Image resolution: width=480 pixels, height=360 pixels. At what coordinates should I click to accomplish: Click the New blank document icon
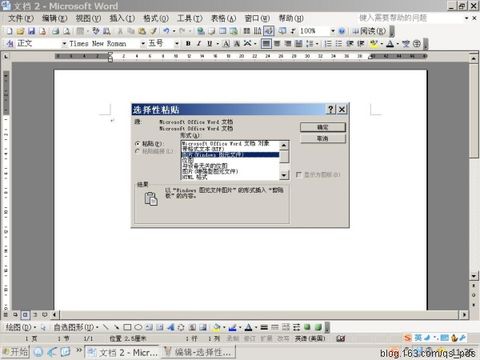[10, 31]
